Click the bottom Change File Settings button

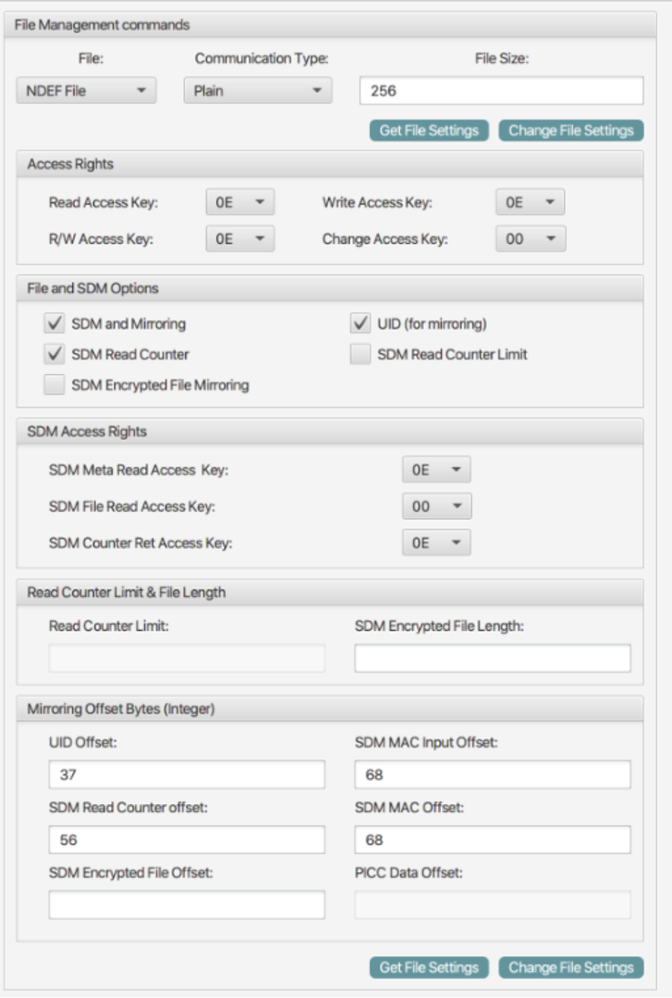point(570,967)
